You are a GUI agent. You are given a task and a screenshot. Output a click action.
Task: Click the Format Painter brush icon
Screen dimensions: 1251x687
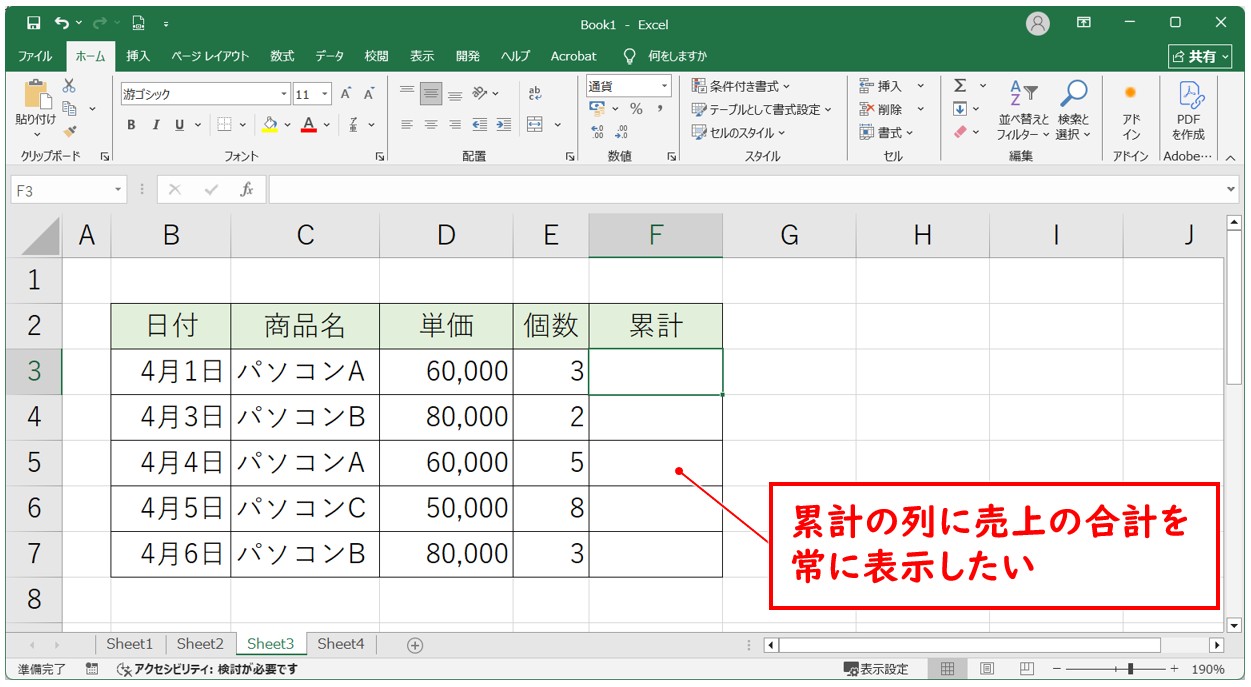69,131
